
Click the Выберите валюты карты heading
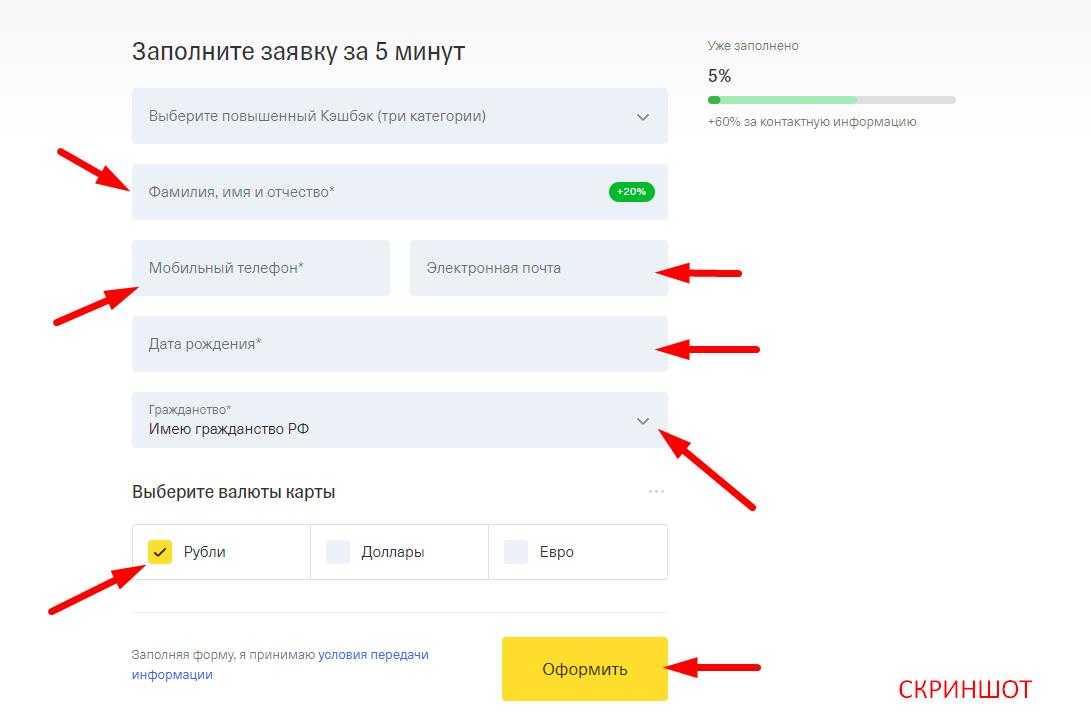click(x=233, y=492)
